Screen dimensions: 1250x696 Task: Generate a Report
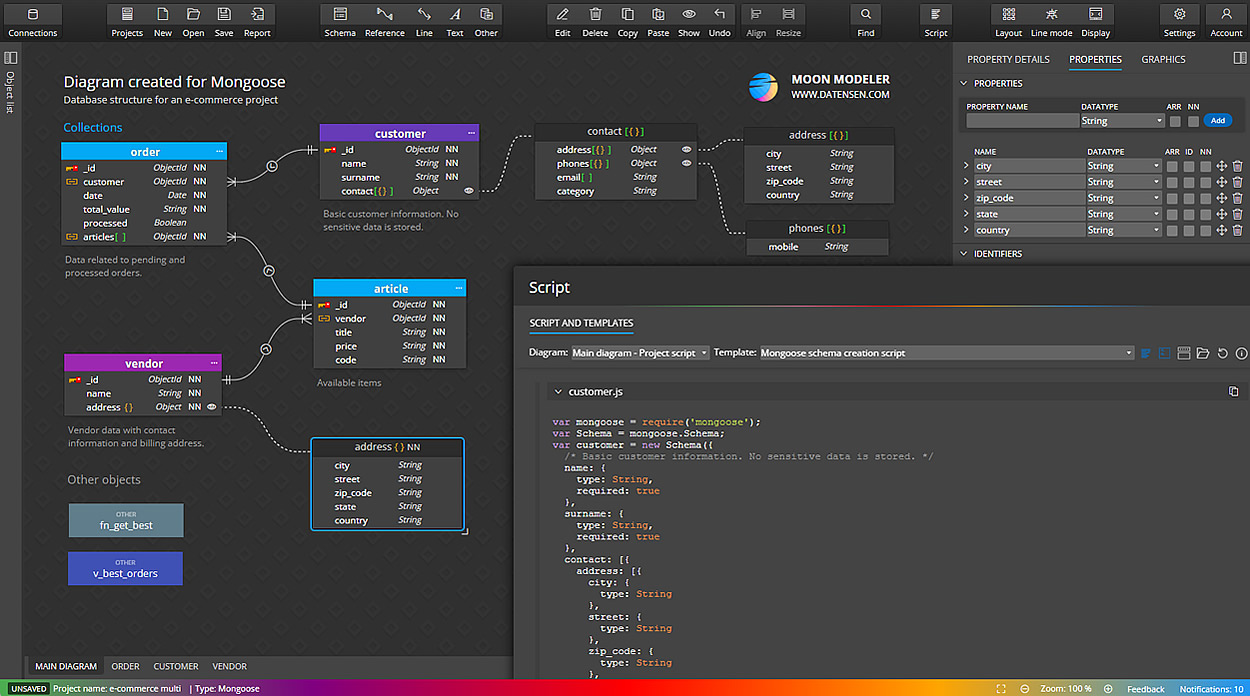[x=257, y=21]
